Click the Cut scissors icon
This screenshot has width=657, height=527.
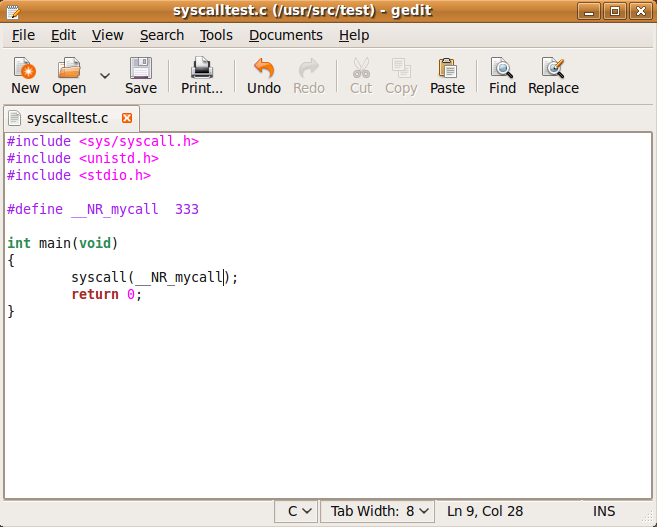coord(361,76)
